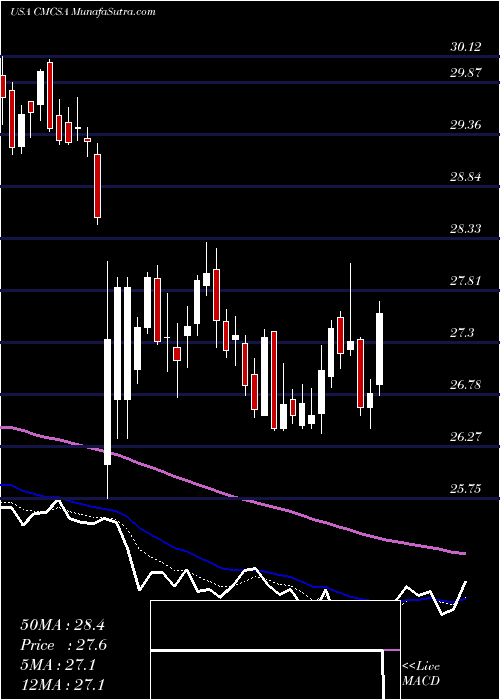Click the 28.84 price axis label

pyautogui.click(x=466, y=176)
